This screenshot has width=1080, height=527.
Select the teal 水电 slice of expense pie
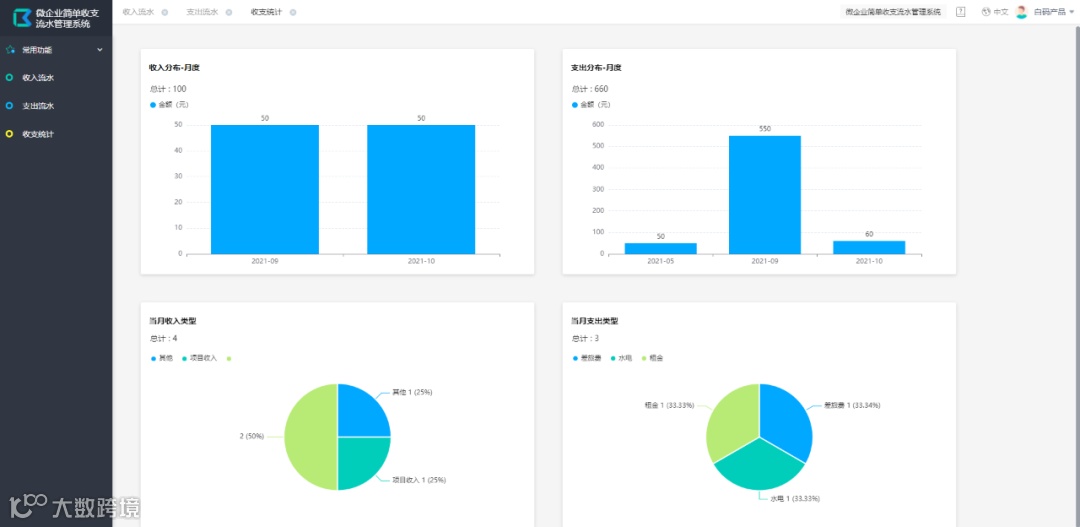[x=760, y=468]
